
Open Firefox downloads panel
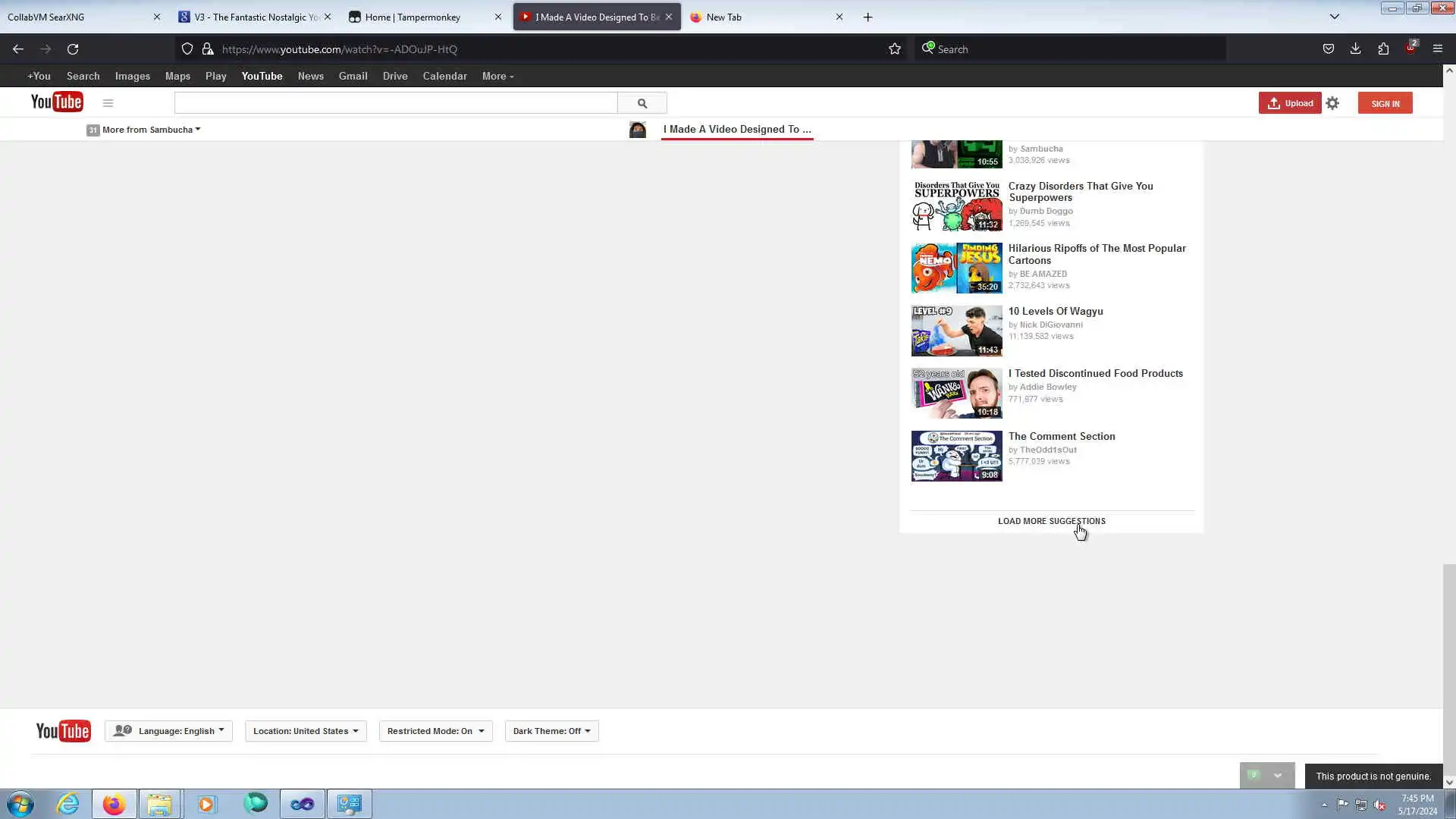click(1355, 49)
